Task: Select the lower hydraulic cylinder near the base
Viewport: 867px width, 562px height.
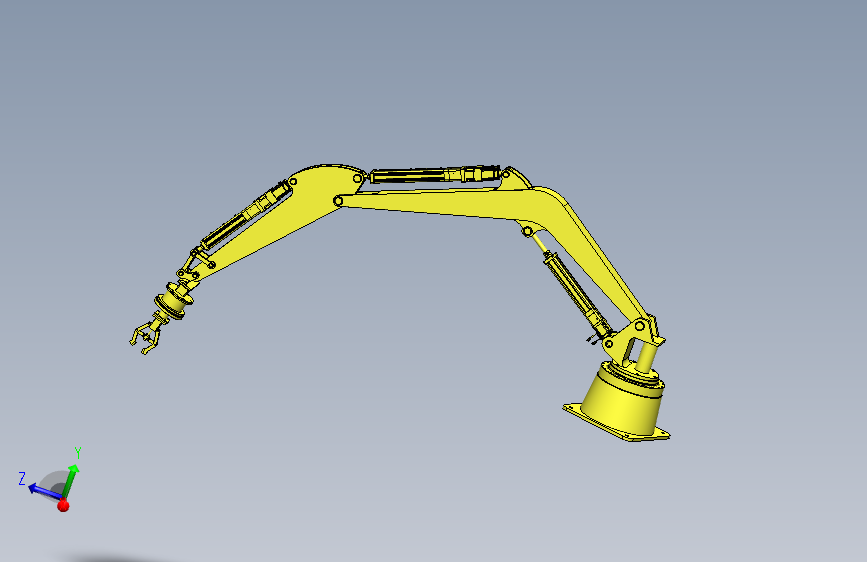Action: 575,293
